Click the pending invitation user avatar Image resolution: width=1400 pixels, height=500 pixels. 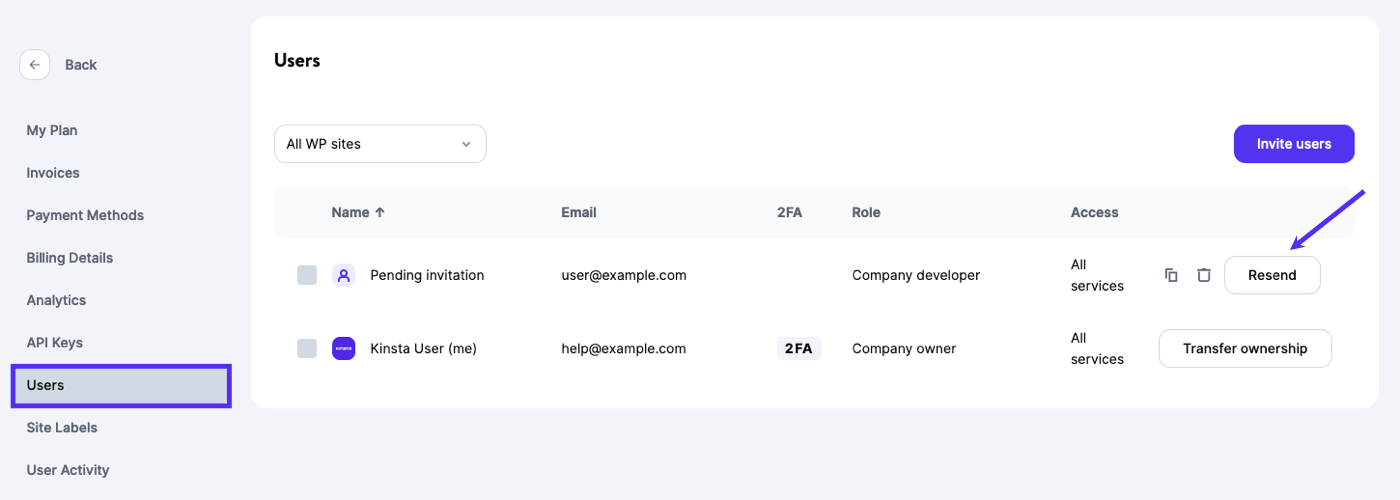[x=343, y=275]
